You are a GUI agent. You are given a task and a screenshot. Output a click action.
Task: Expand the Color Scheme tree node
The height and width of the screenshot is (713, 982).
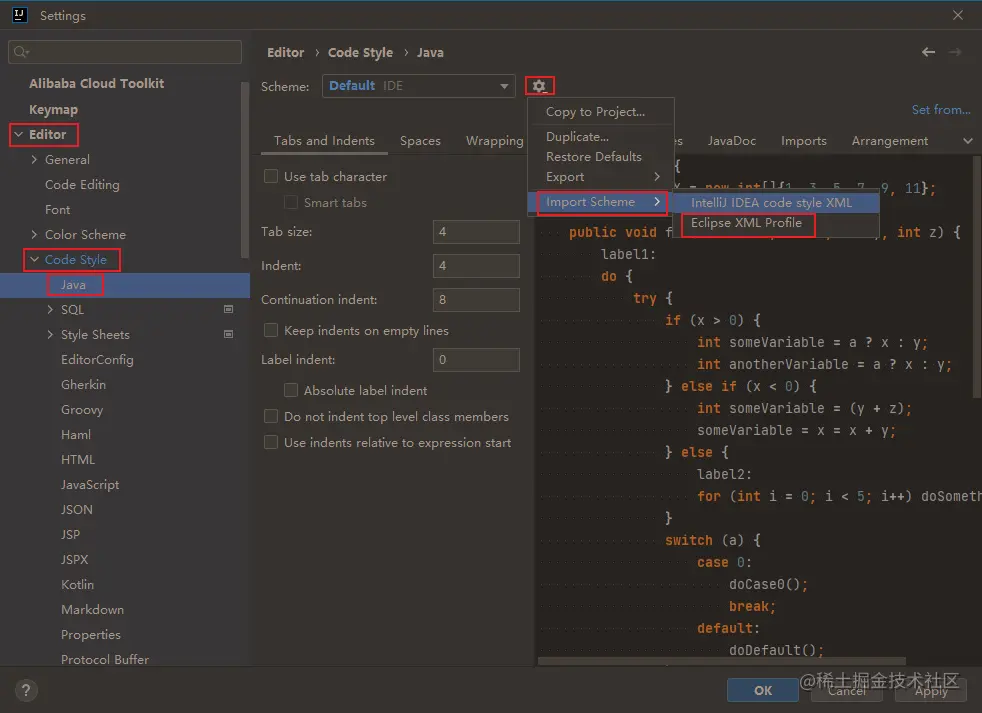point(34,234)
